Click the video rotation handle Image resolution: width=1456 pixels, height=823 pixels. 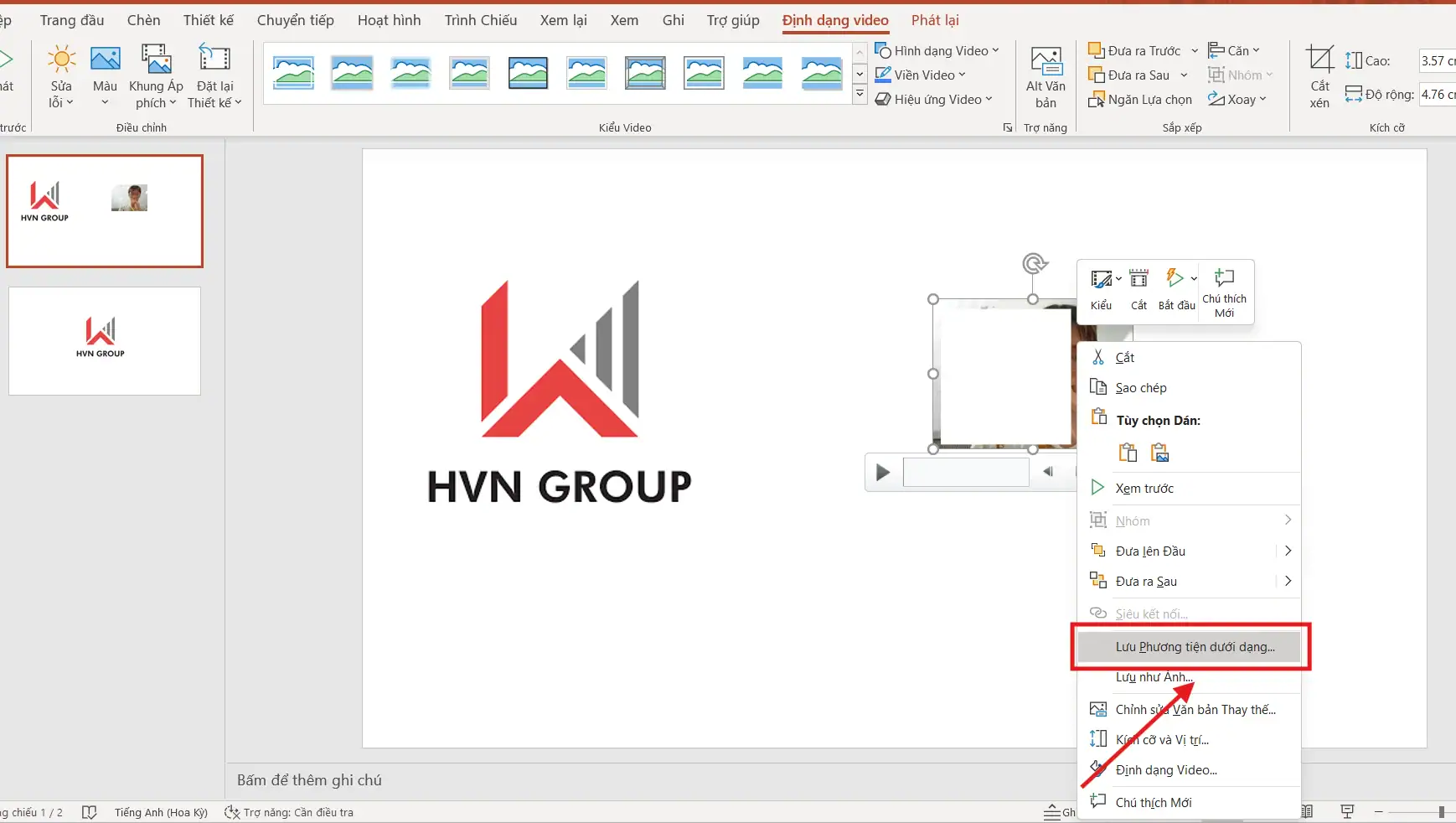pyautogui.click(x=1034, y=264)
